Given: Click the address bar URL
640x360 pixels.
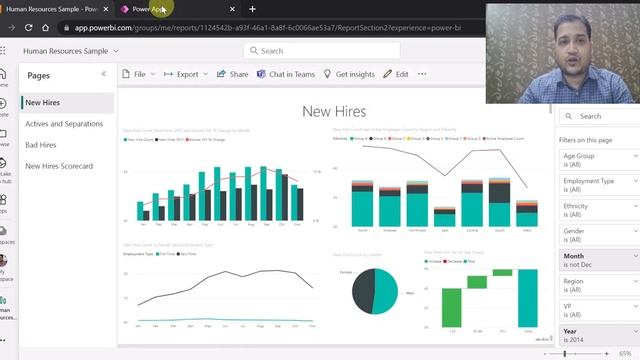Looking at the screenshot, I should [x=268, y=28].
